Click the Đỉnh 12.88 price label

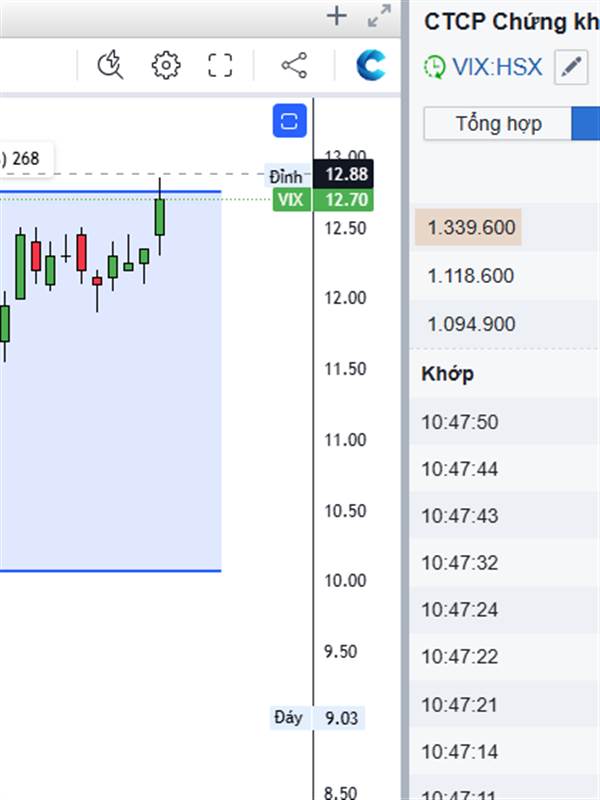point(321,175)
